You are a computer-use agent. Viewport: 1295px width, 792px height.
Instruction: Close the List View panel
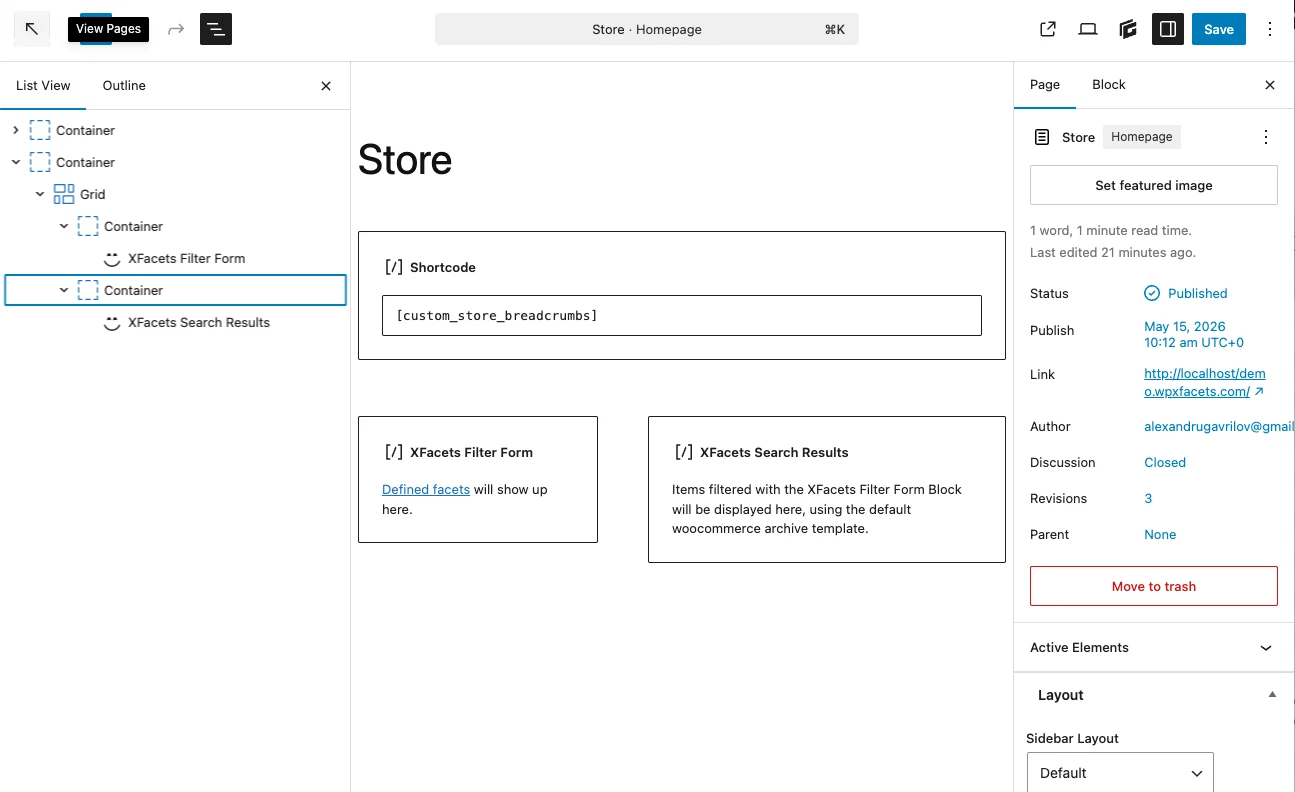coord(326,86)
